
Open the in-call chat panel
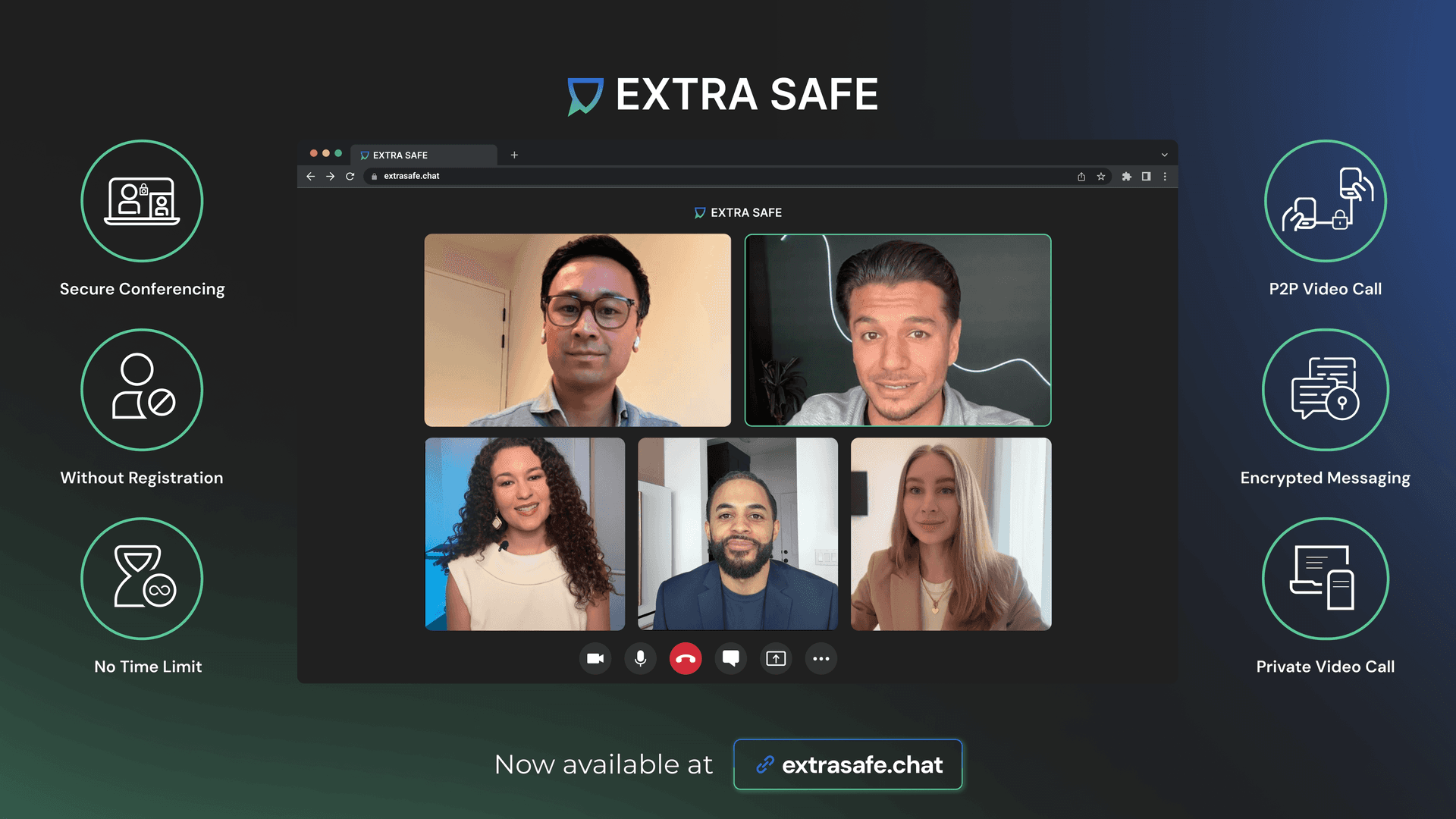tap(730, 658)
